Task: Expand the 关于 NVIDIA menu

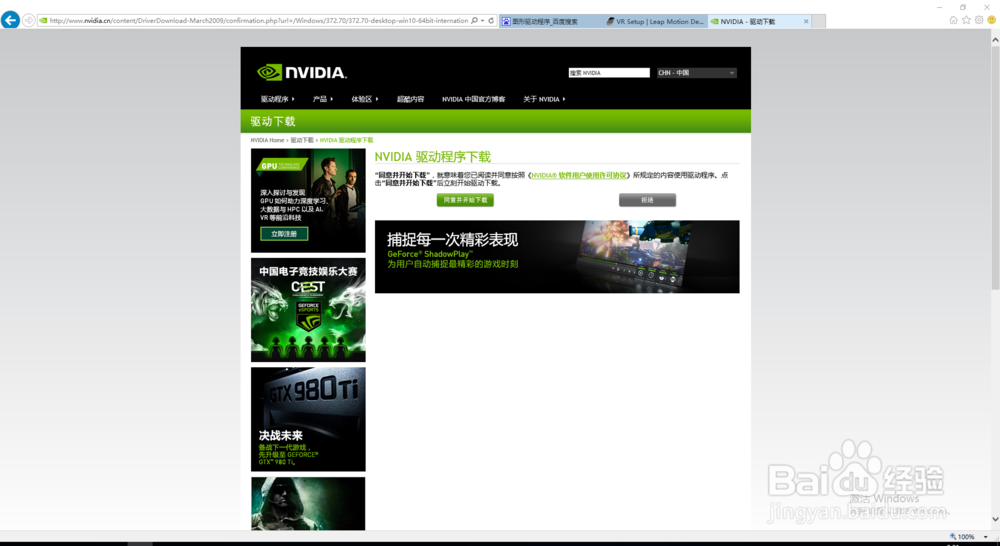Action: coord(544,99)
